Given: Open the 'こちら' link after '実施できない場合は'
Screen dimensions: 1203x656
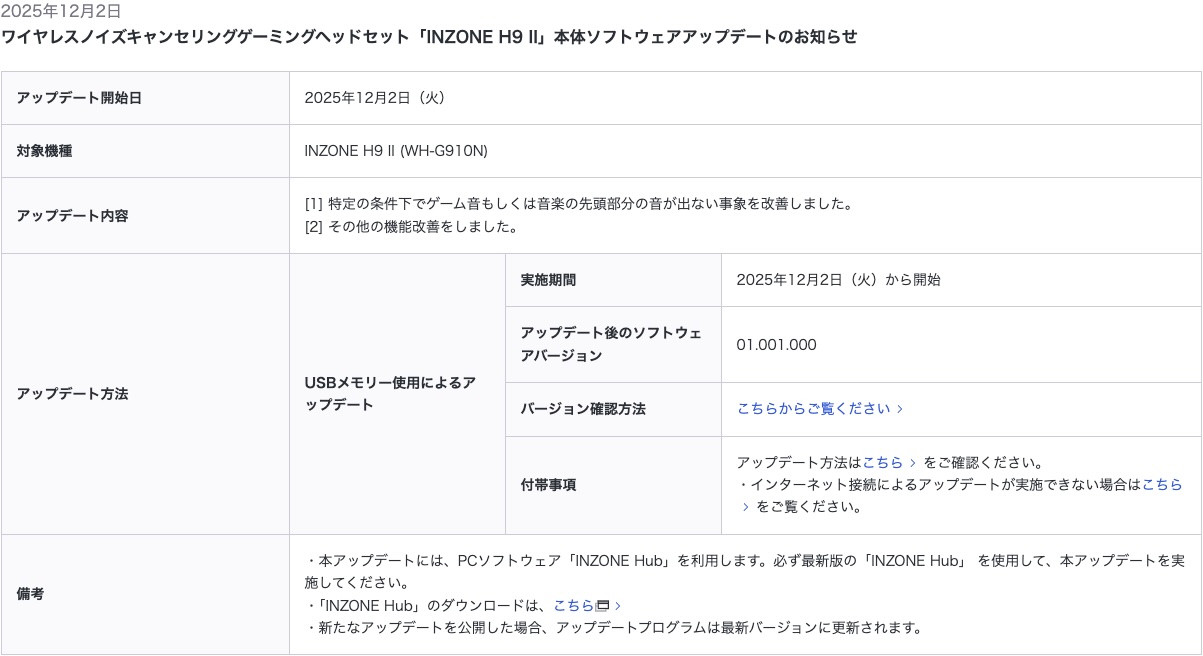Looking at the screenshot, I should tap(1162, 484).
